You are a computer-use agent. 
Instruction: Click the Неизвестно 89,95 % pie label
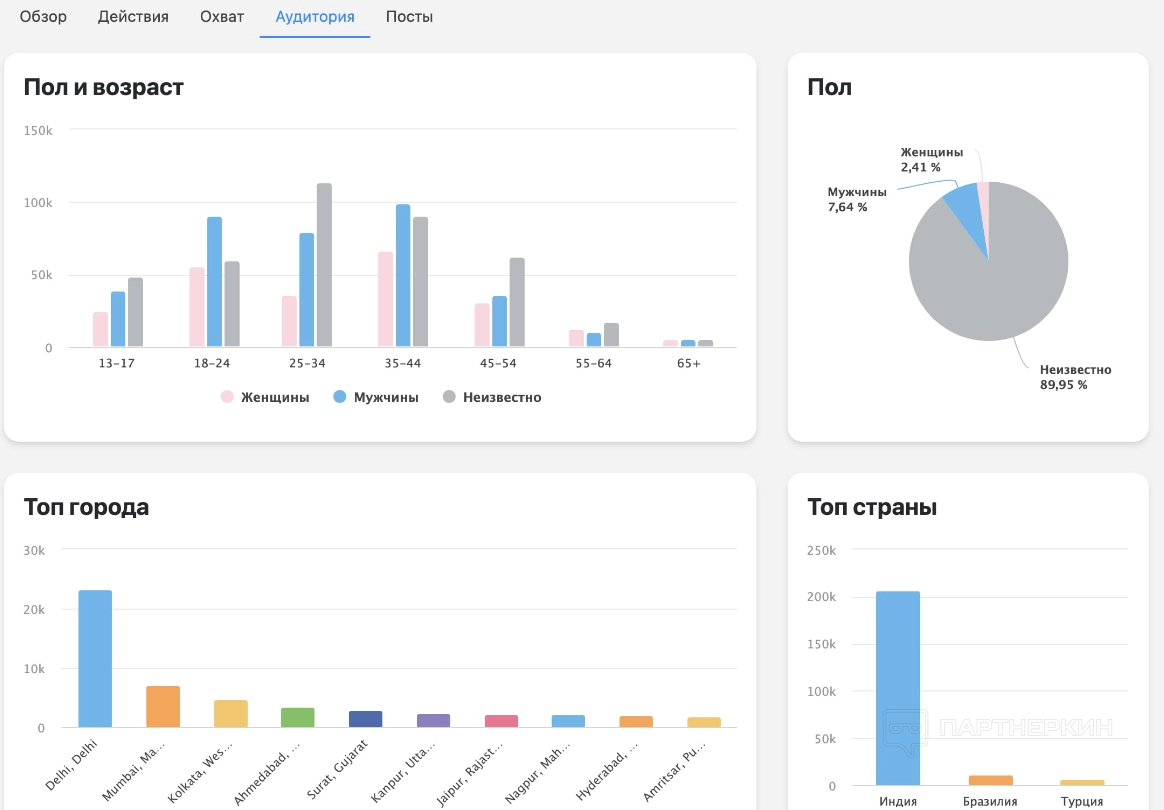1075,377
